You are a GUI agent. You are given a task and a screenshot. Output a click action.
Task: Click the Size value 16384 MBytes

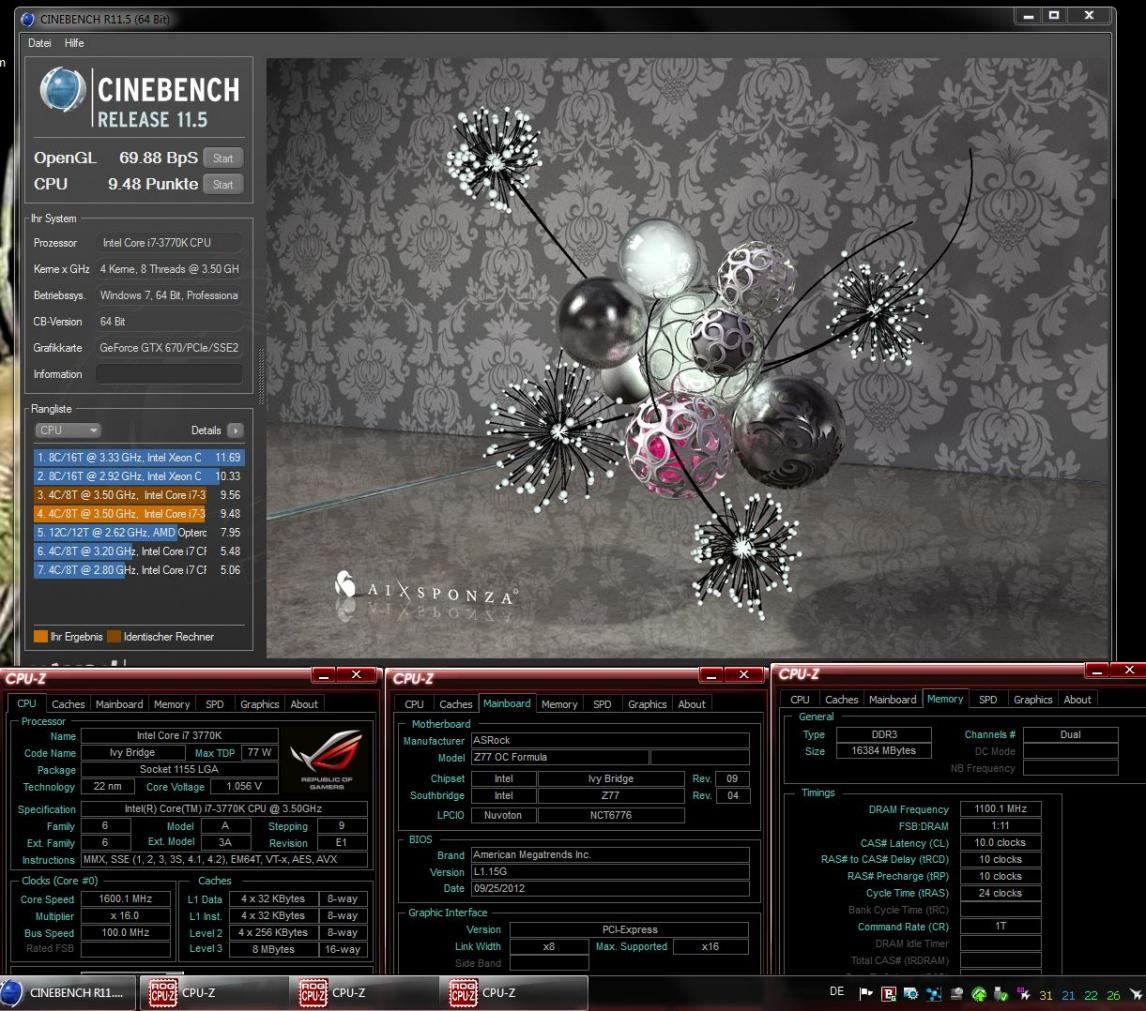(x=884, y=751)
